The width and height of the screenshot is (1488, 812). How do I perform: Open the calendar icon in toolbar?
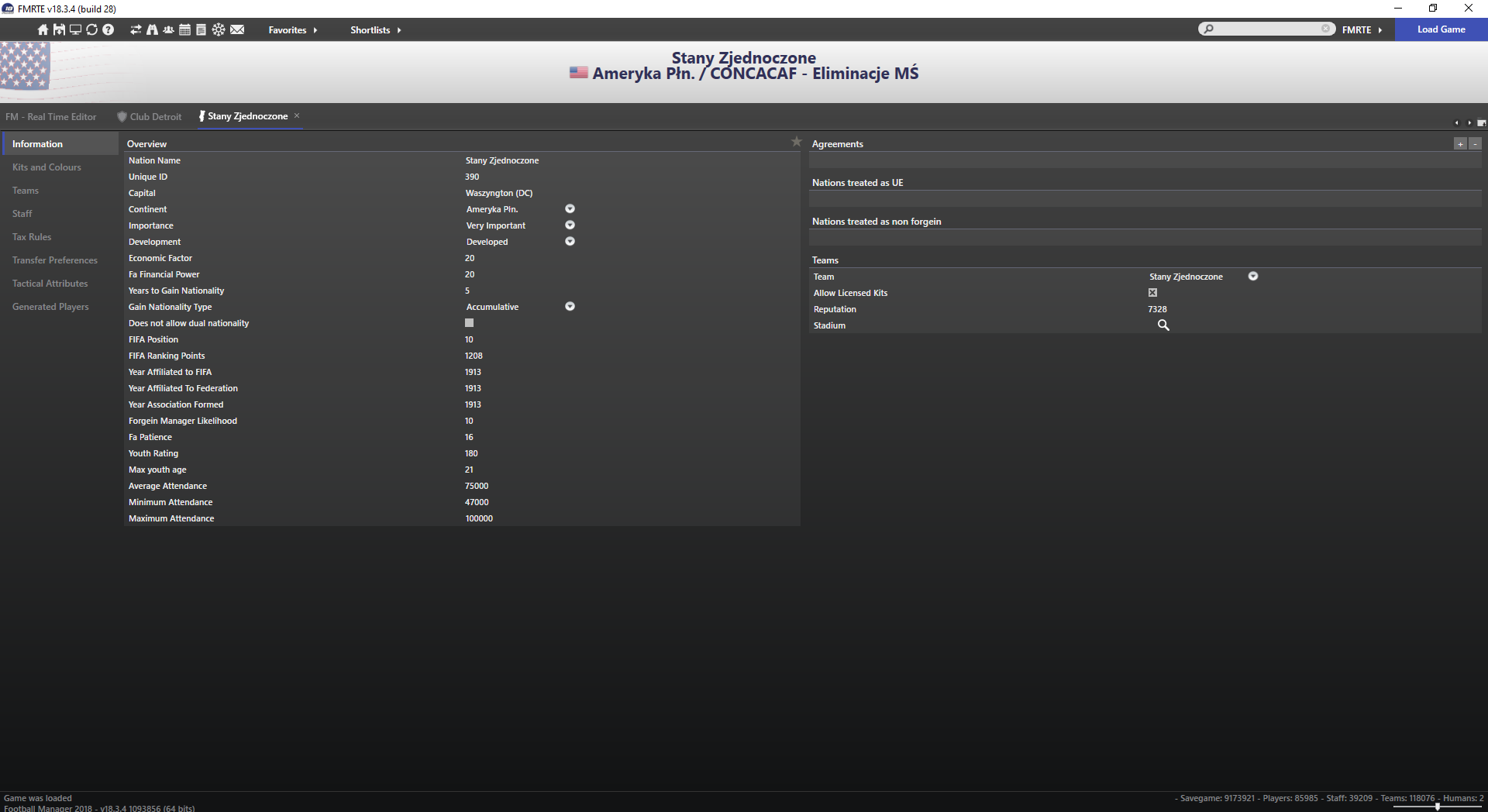(x=184, y=29)
